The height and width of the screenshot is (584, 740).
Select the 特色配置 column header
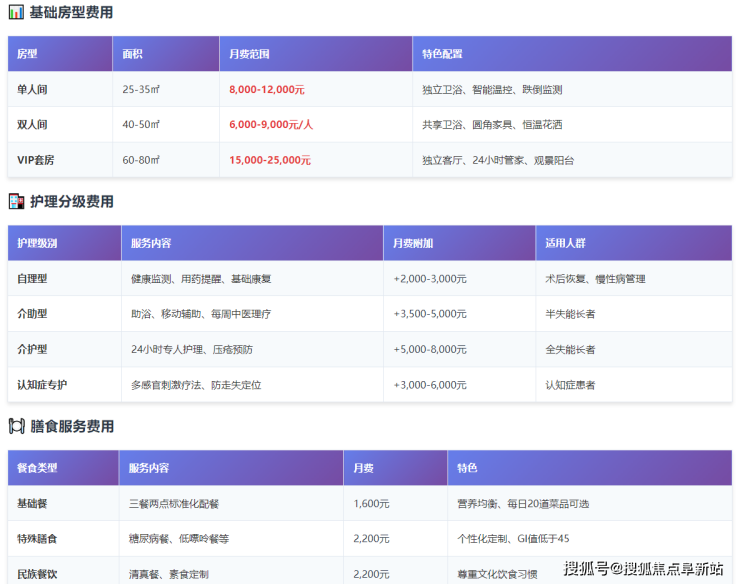coord(442,54)
